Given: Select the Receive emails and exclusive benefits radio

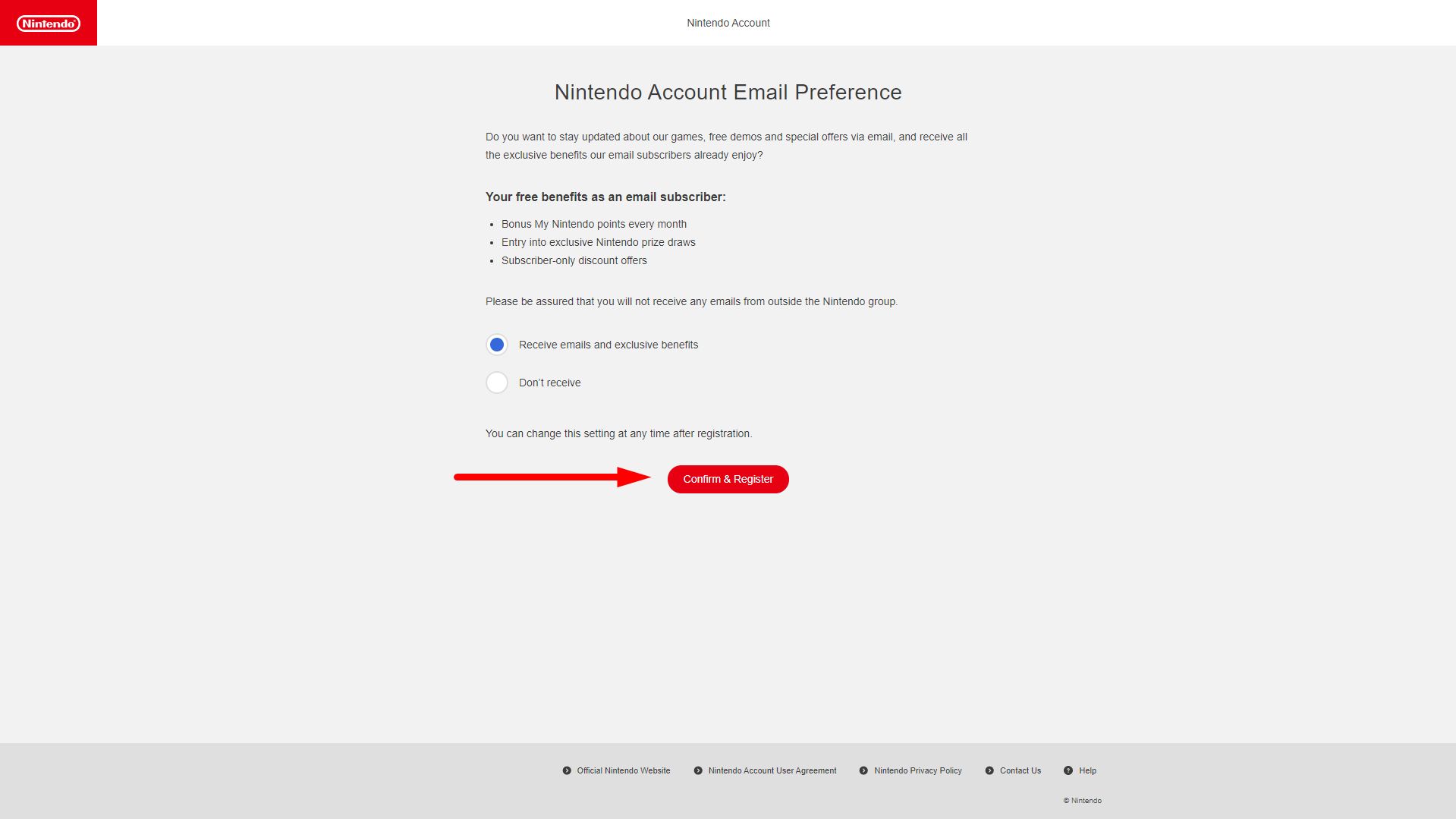Looking at the screenshot, I should (x=497, y=345).
